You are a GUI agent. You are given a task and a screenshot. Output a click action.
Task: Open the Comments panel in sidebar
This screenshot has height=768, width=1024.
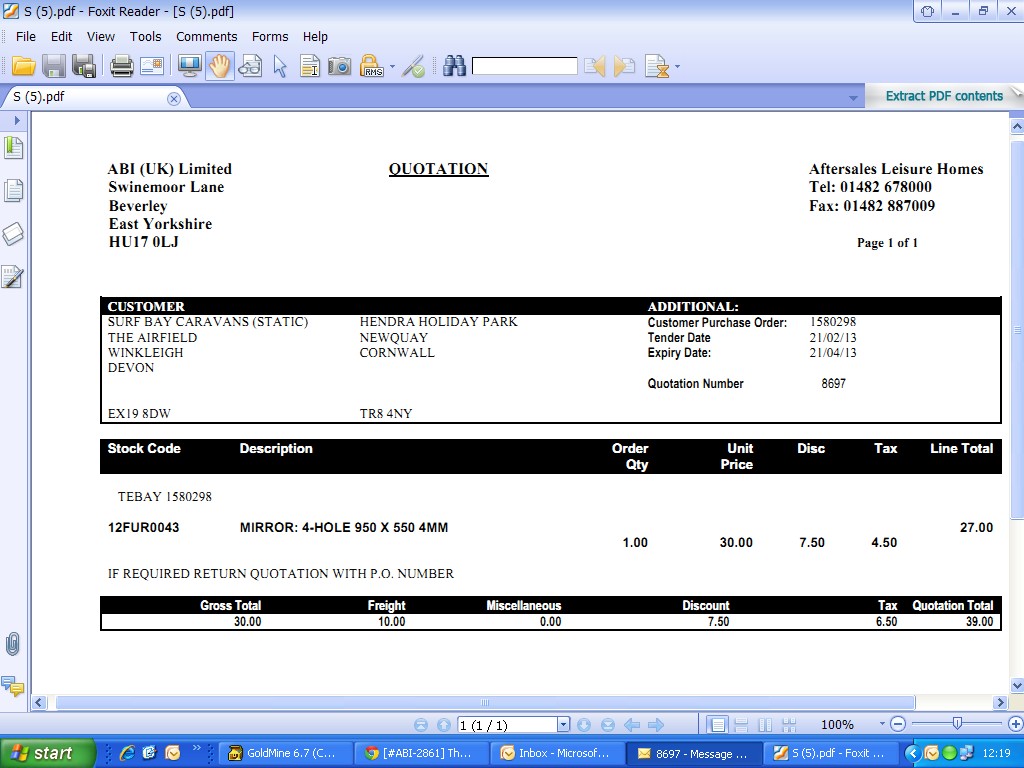coord(13,686)
